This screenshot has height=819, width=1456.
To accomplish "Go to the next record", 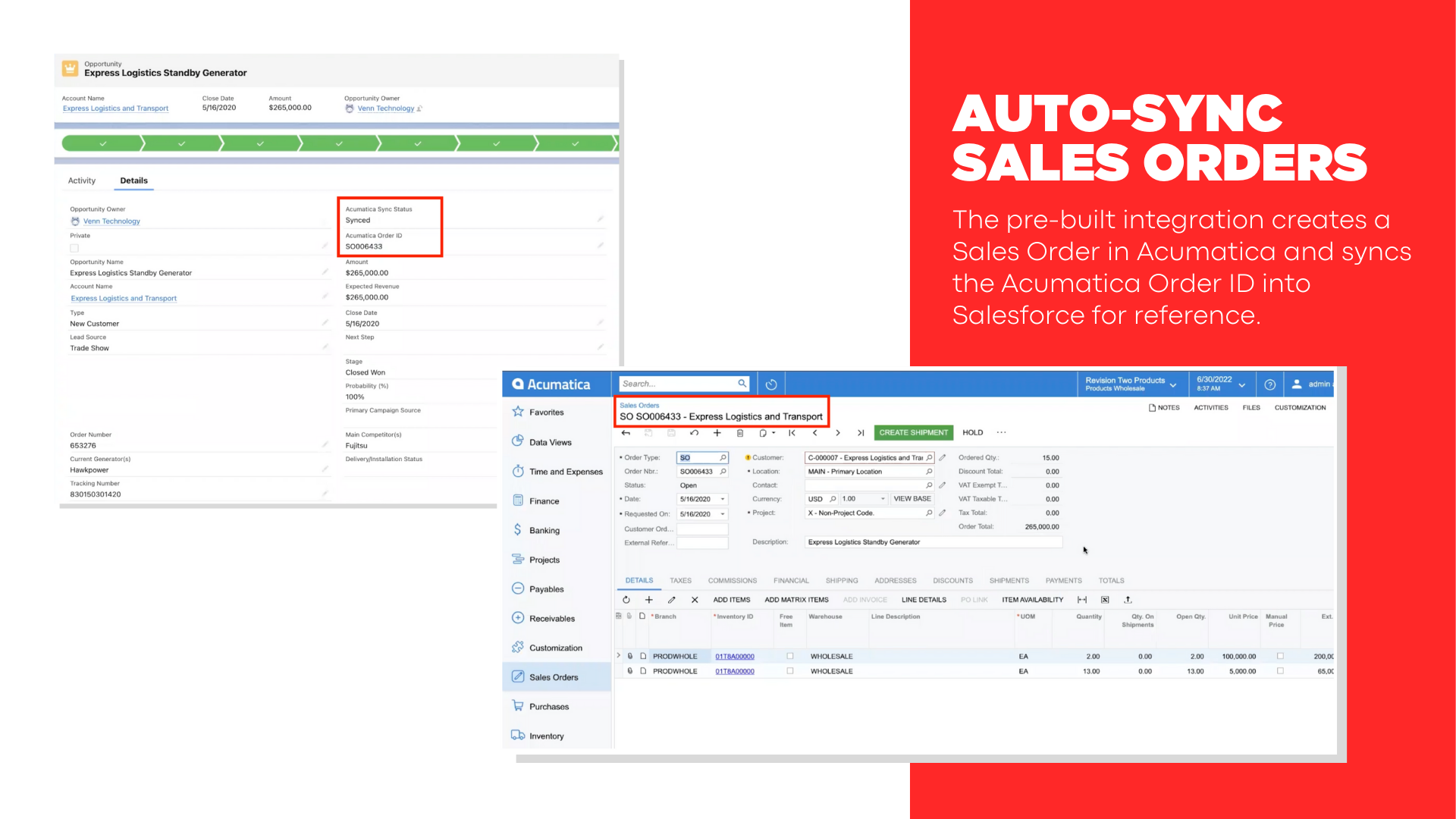I will (x=838, y=433).
